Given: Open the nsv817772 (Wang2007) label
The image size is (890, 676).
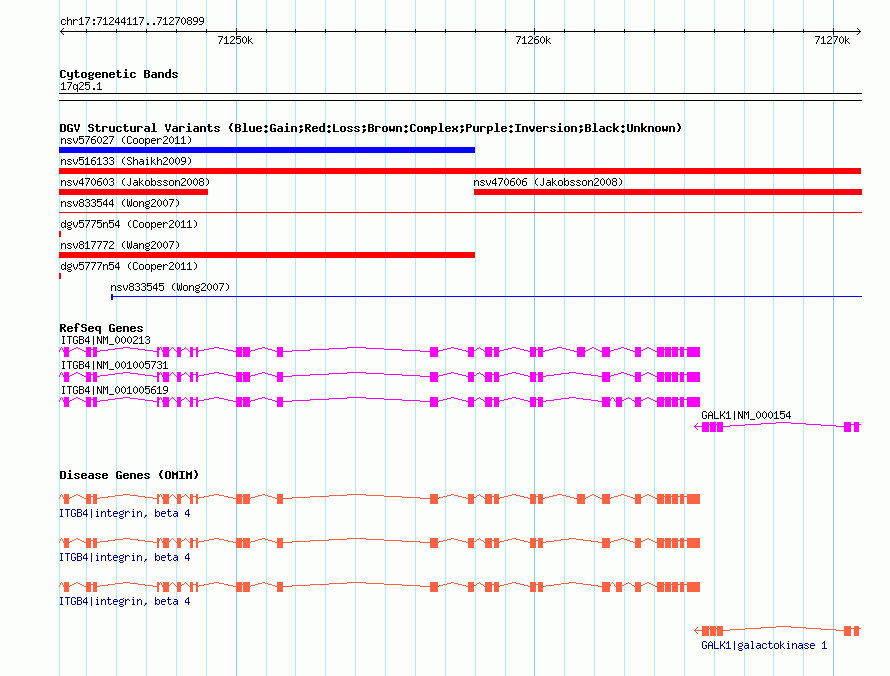Looking at the screenshot, I should click(x=120, y=245).
